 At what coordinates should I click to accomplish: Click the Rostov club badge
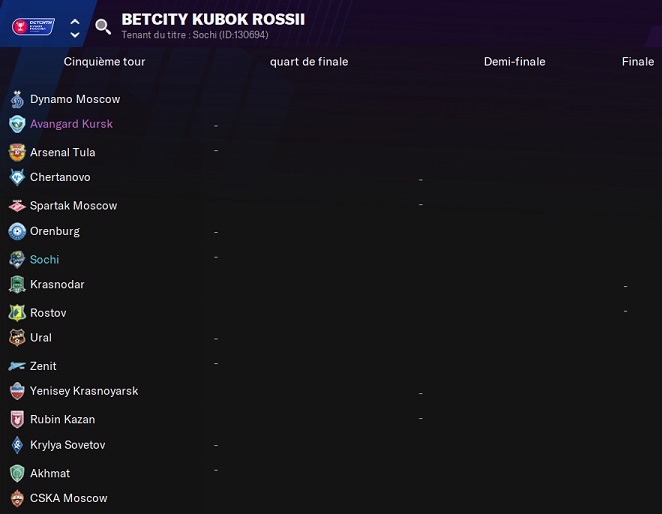click(17, 313)
